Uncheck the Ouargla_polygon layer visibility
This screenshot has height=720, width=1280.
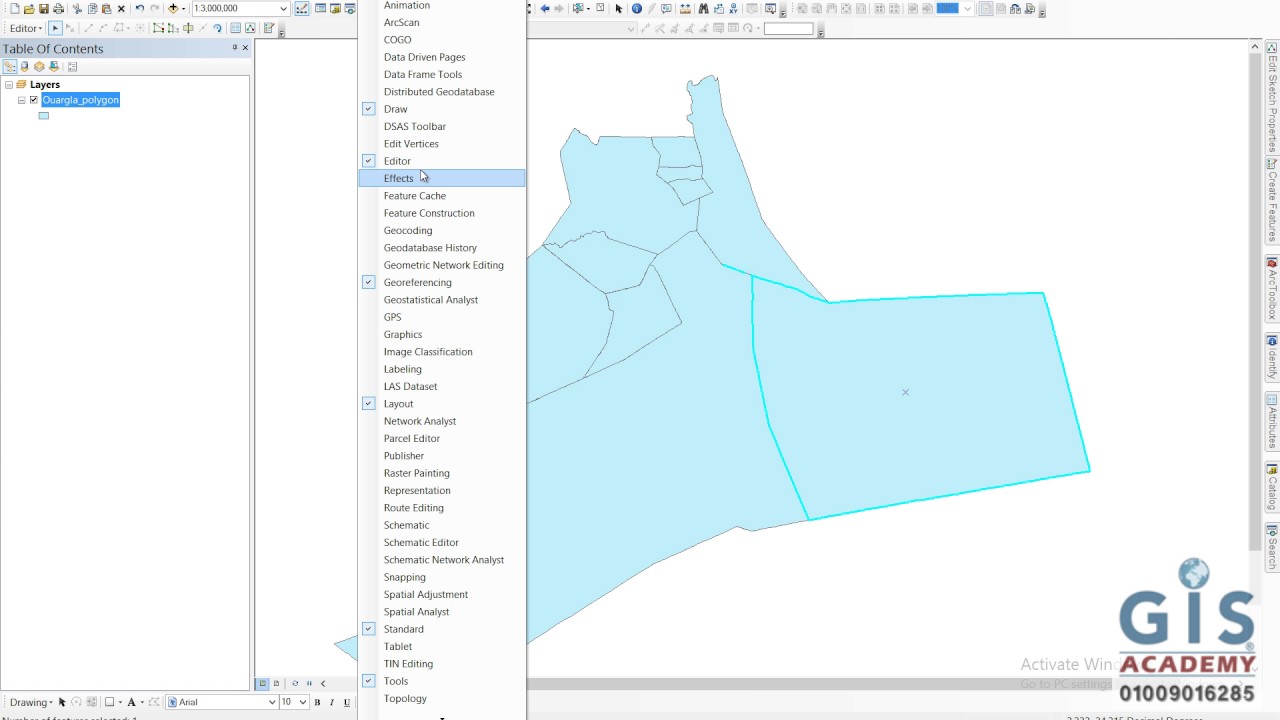(x=34, y=100)
